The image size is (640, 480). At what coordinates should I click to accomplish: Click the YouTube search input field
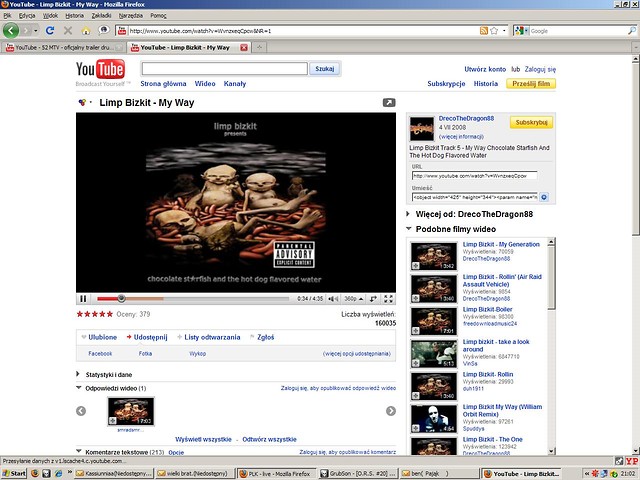click(x=224, y=69)
